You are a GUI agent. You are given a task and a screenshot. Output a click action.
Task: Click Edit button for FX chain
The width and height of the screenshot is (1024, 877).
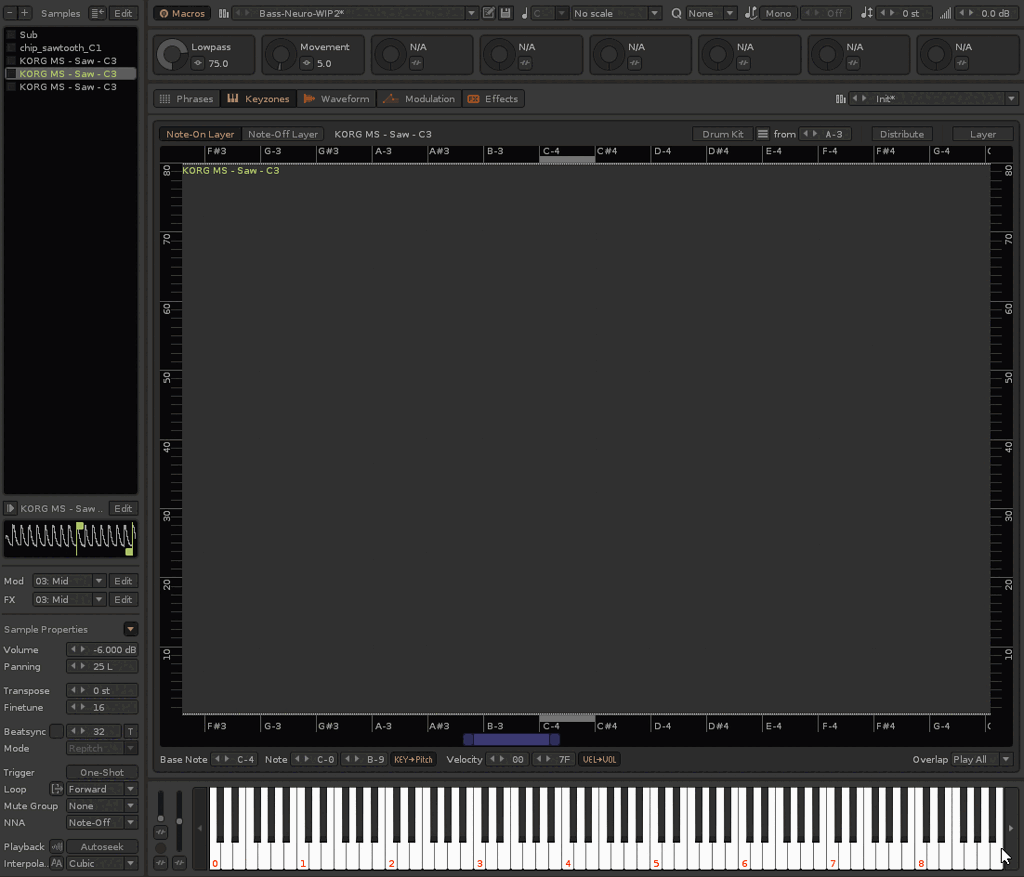(123, 599)
